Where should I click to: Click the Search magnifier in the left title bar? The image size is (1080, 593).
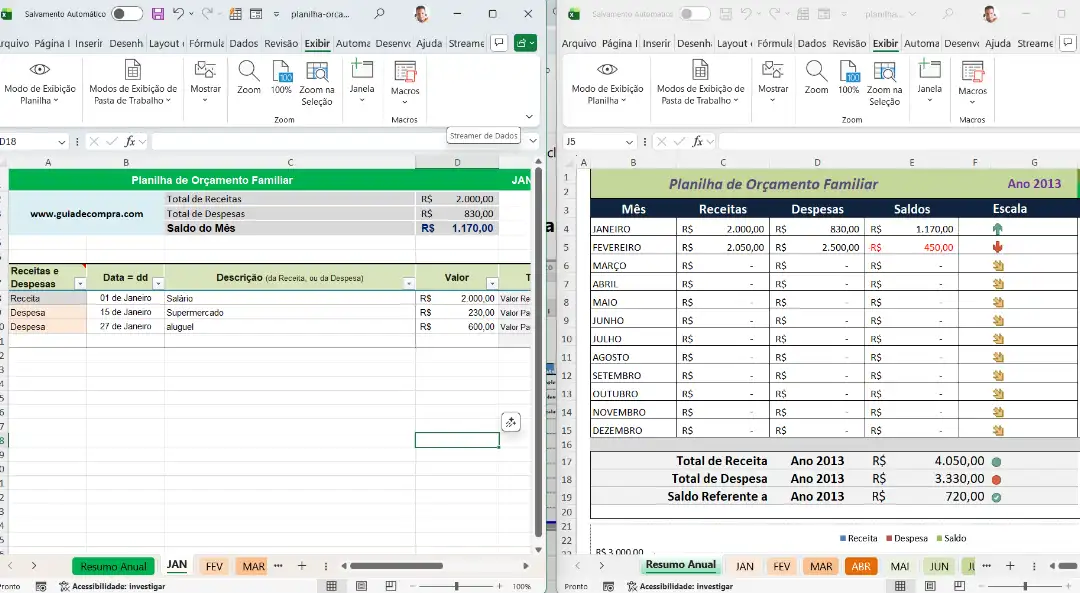coord(379,14)
